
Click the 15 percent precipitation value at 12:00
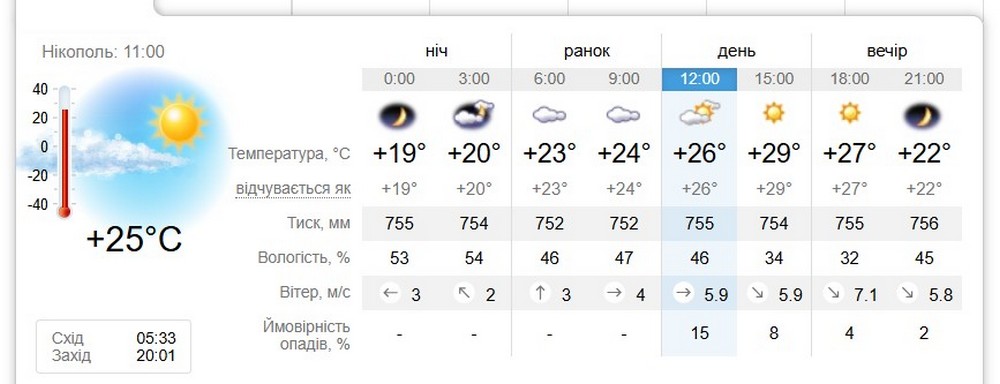pos(699,333)
